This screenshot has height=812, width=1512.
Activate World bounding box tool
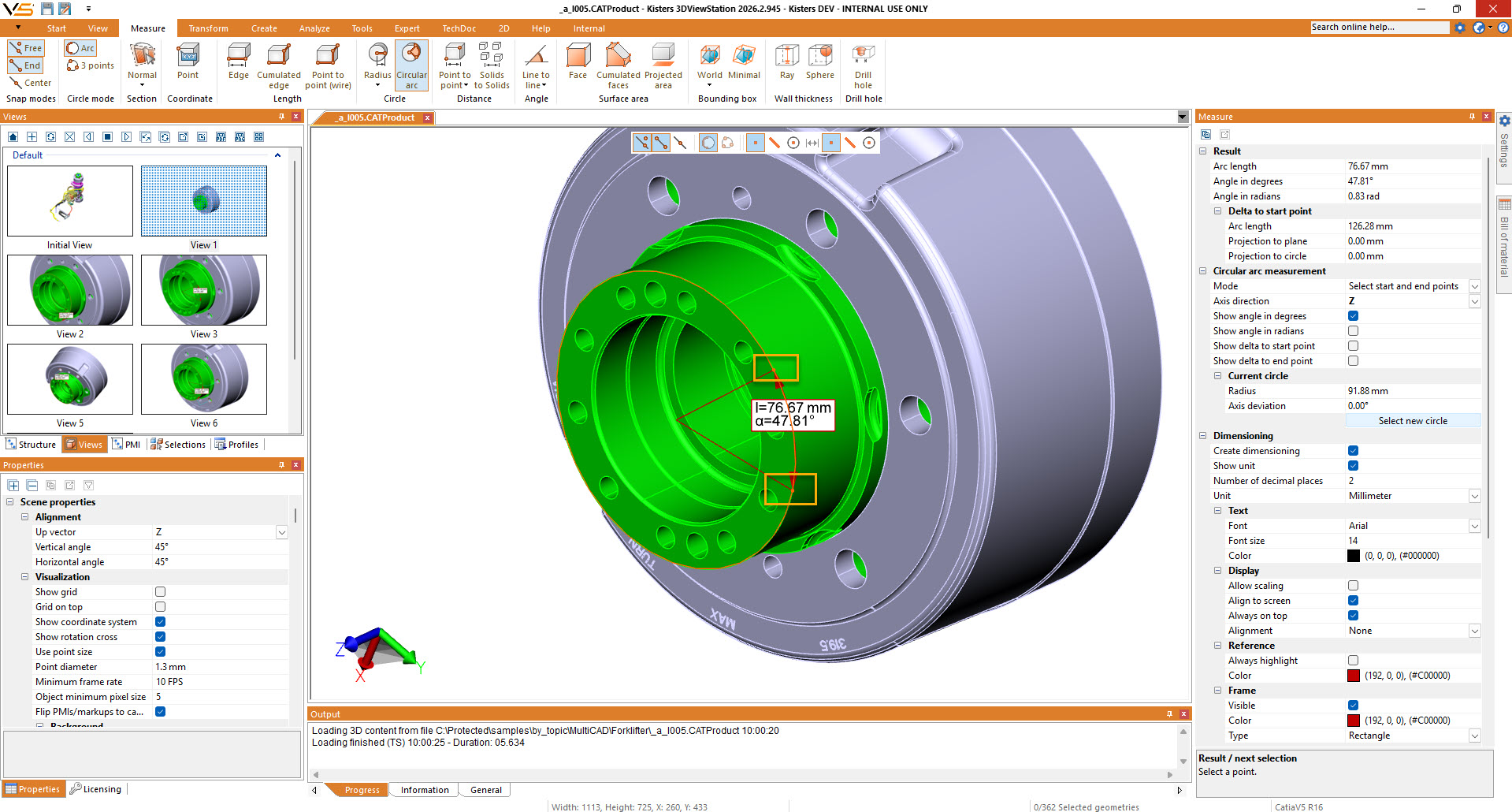pyautogui.click(x=709, y=61)
